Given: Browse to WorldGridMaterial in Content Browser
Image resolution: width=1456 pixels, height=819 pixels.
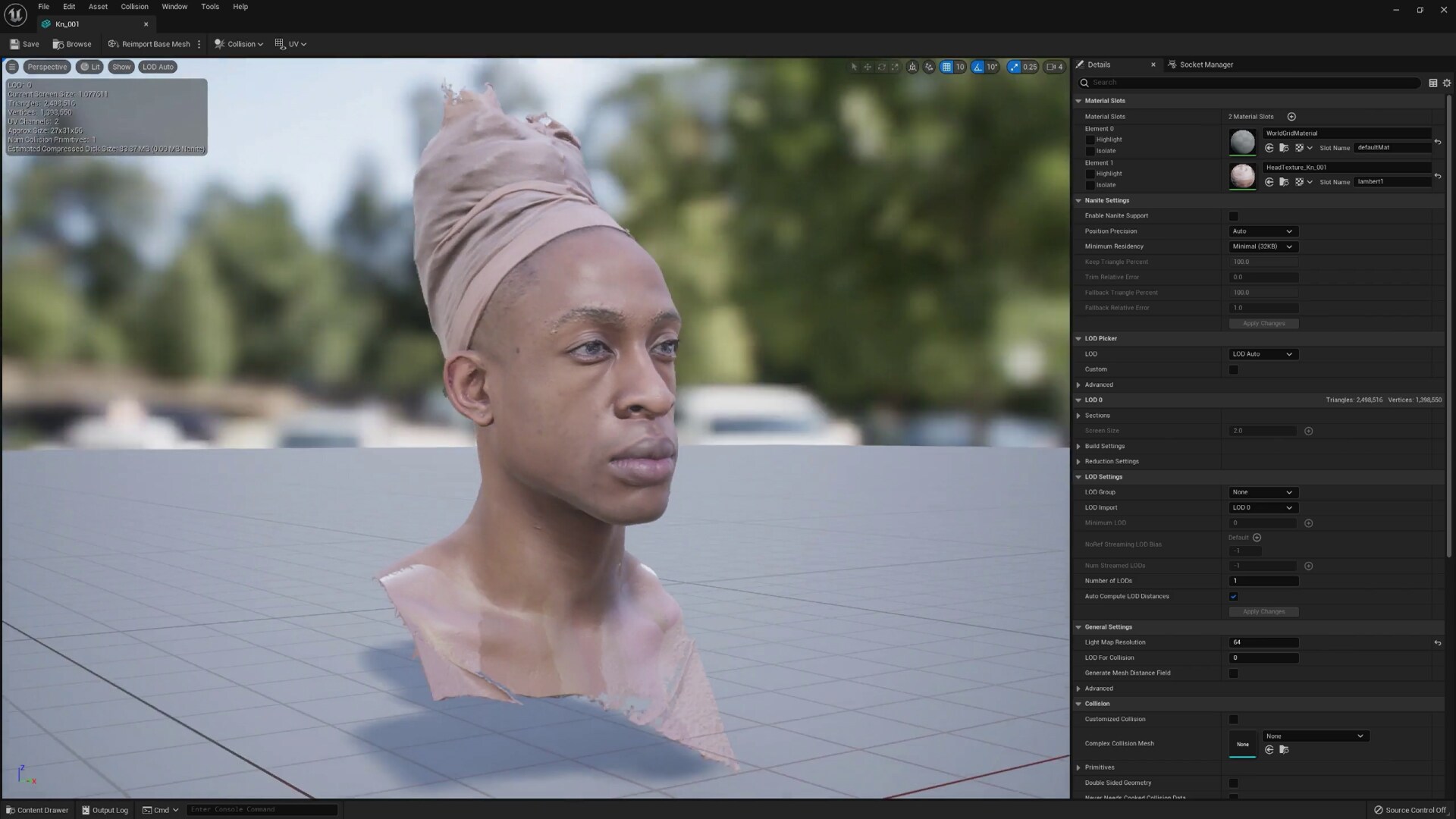Looking at the screenshot, I should [x=1284, y=148].
